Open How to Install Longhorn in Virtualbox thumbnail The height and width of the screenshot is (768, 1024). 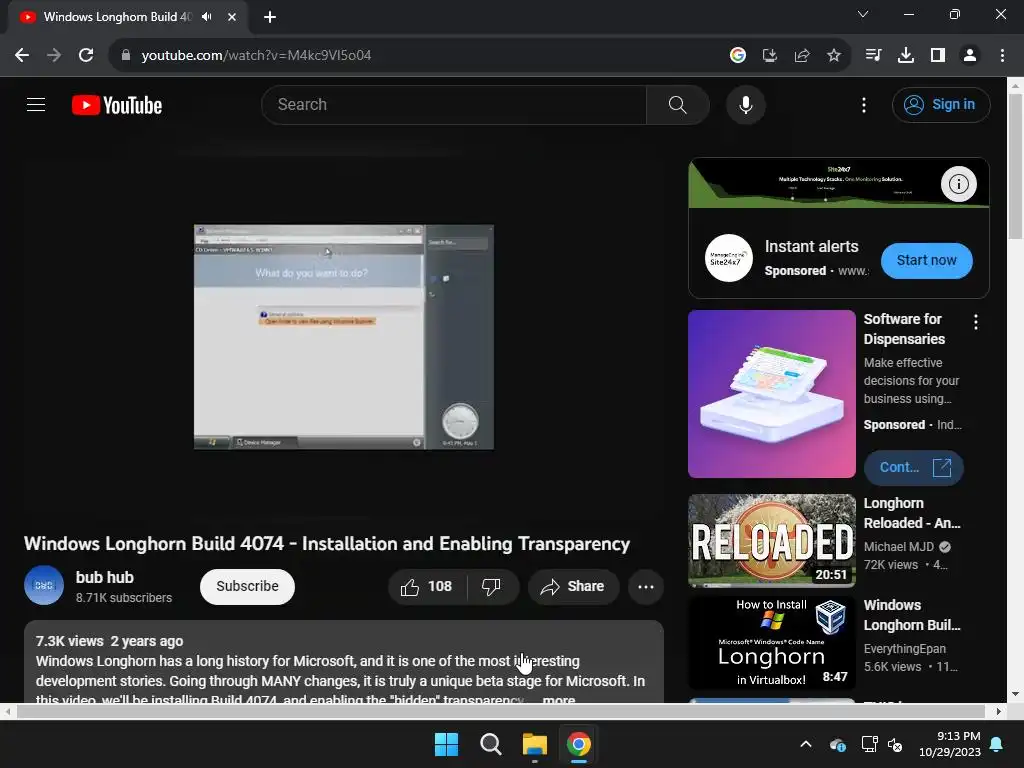tap(771, 643)
